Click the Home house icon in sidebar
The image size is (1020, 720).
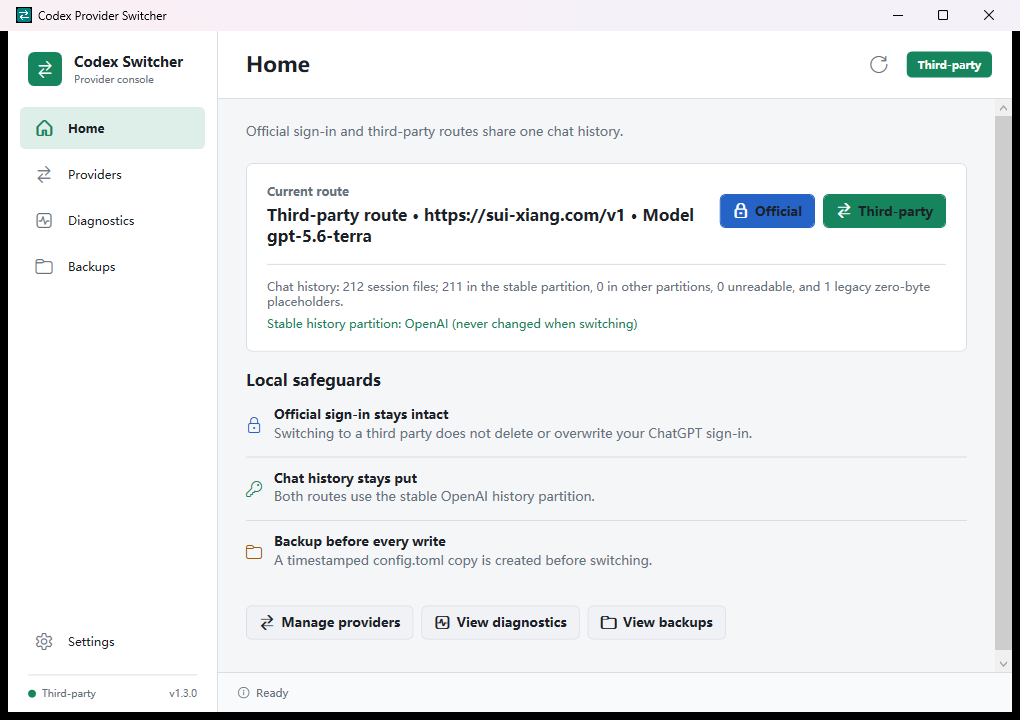coord(44,128)
